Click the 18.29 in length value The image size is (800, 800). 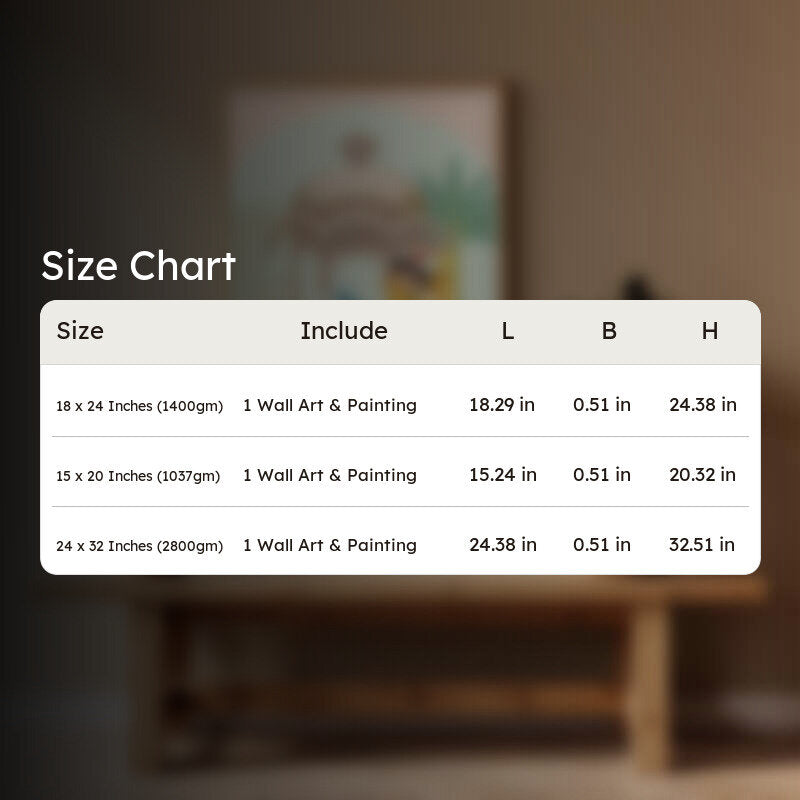coord(502,405)
